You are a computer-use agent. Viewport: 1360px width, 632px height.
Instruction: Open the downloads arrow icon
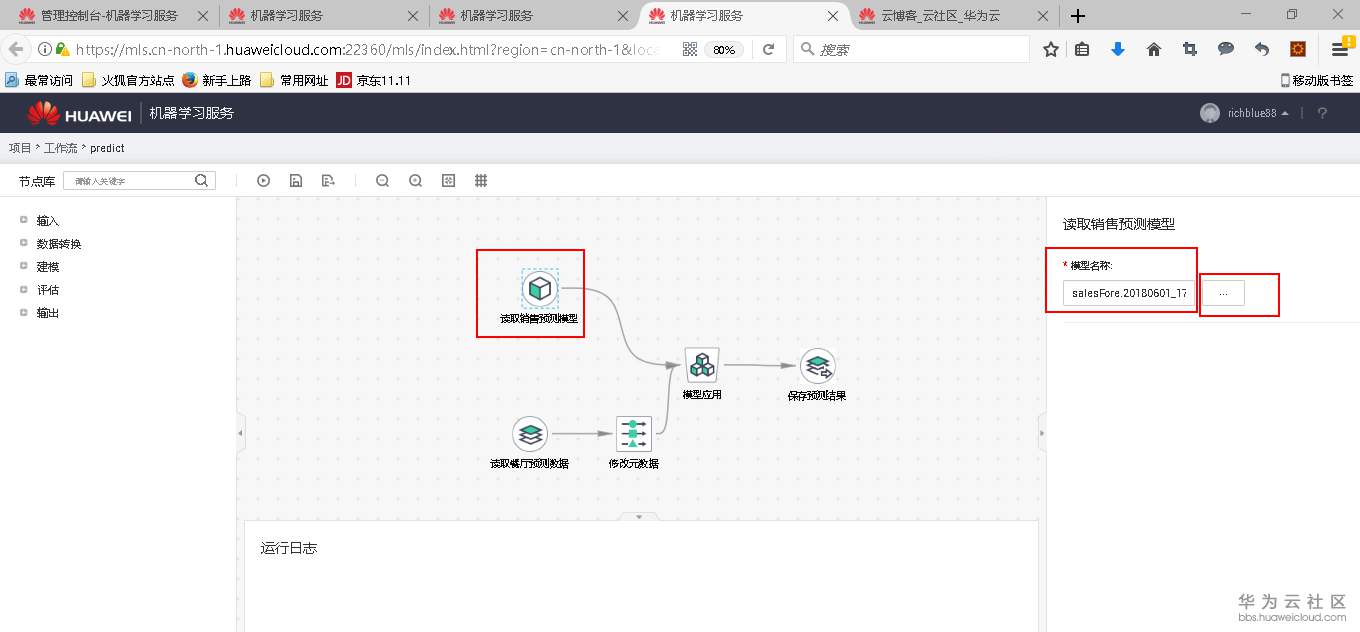coord(1118,49)
